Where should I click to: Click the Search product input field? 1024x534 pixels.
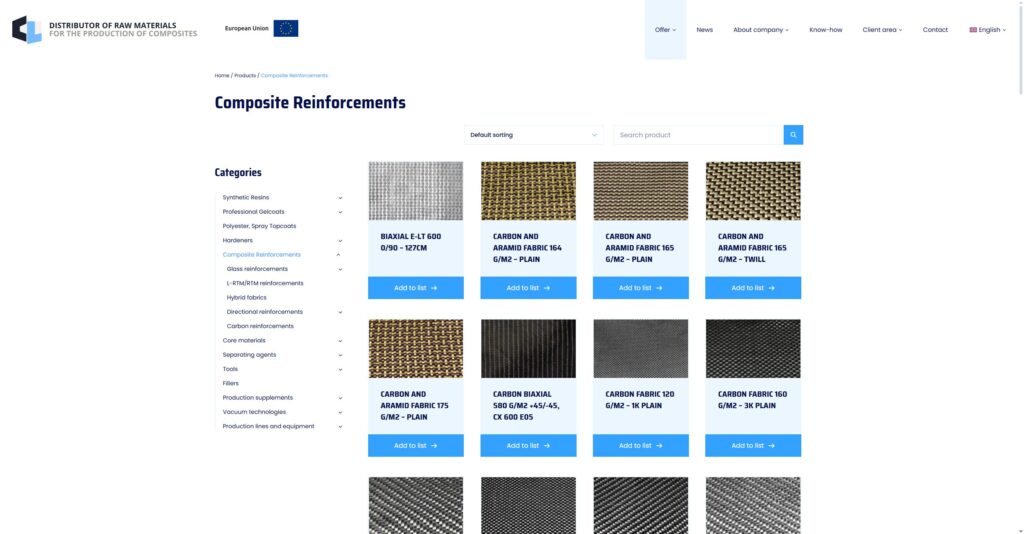click(x=697, y=135)
